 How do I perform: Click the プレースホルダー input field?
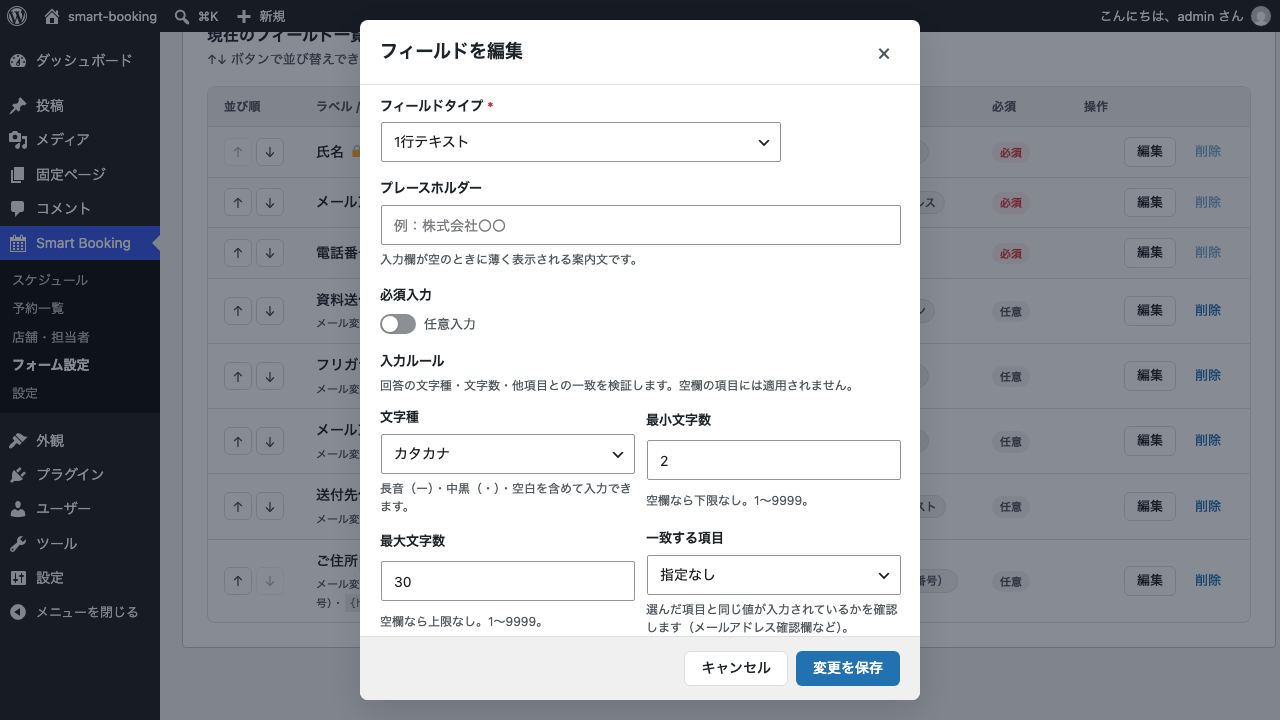coord(640,225)
